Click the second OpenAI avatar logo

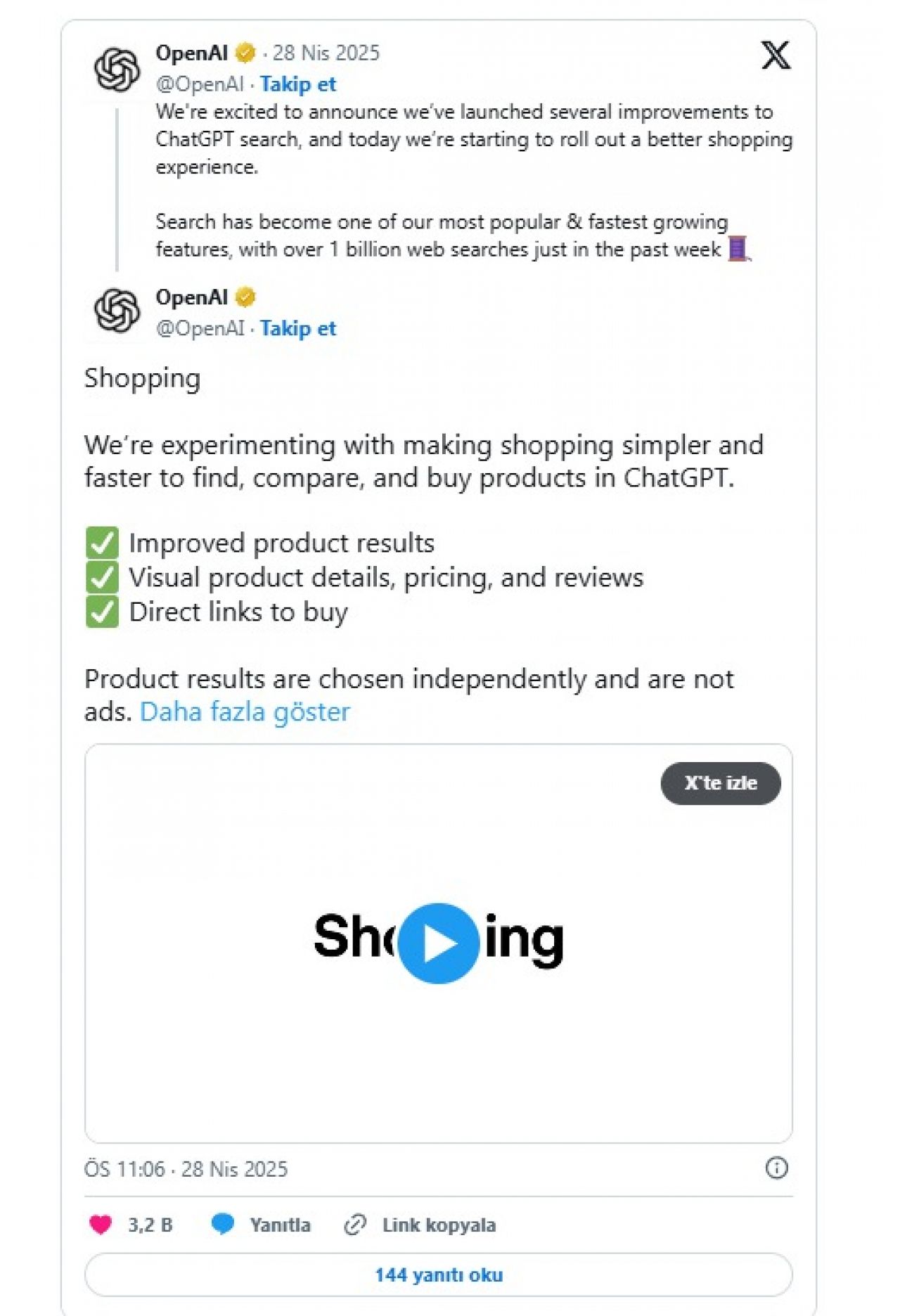(x=117, y=310)
